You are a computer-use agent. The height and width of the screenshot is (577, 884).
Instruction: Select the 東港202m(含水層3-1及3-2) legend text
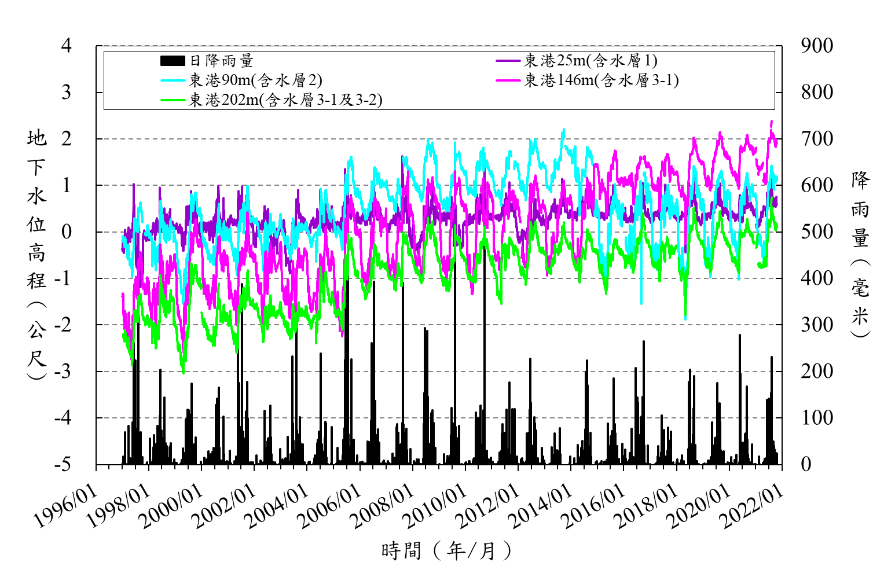pyautogui.click(x=286, y=100)
